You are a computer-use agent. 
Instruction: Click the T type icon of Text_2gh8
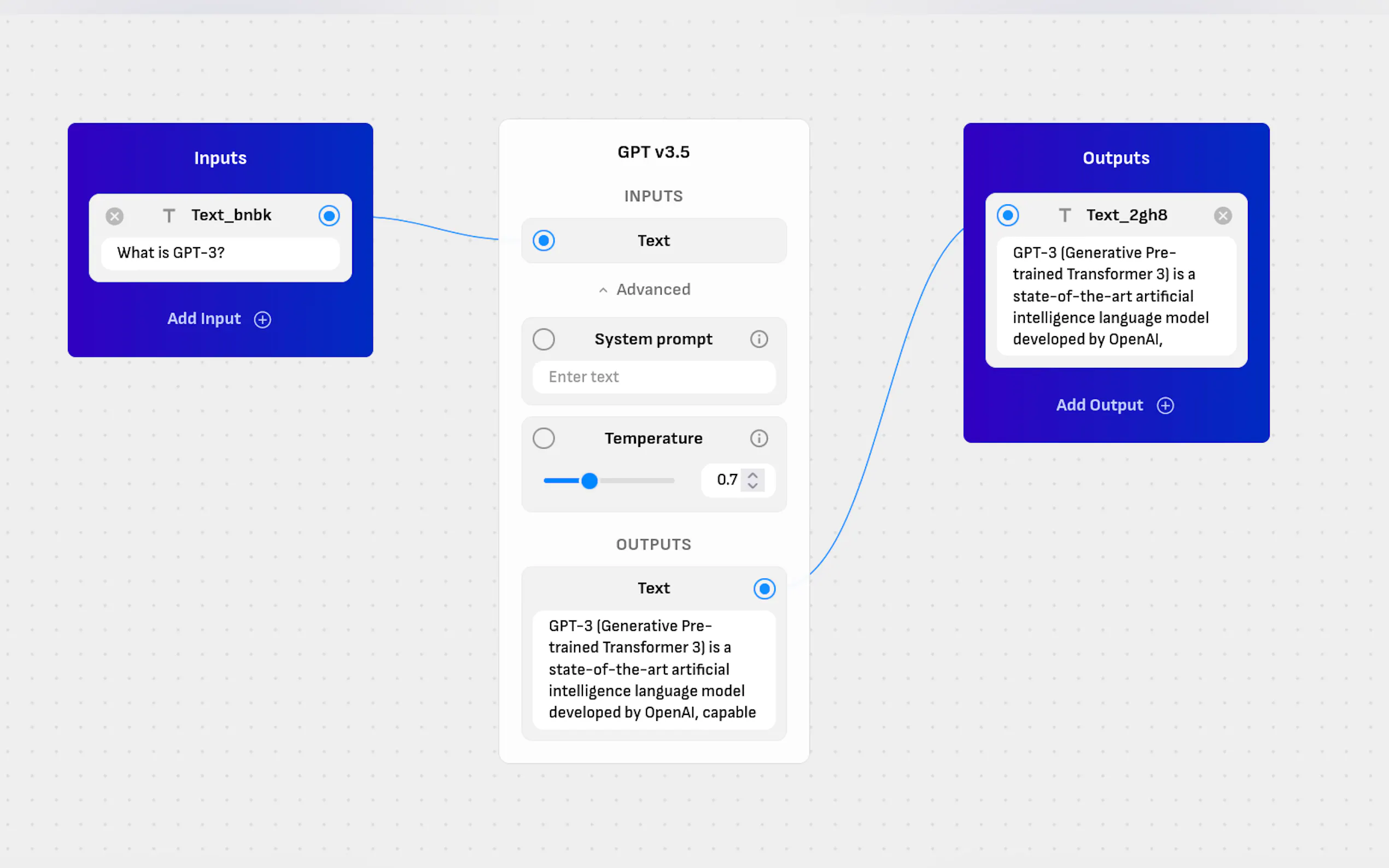(x=1065, y=215)
